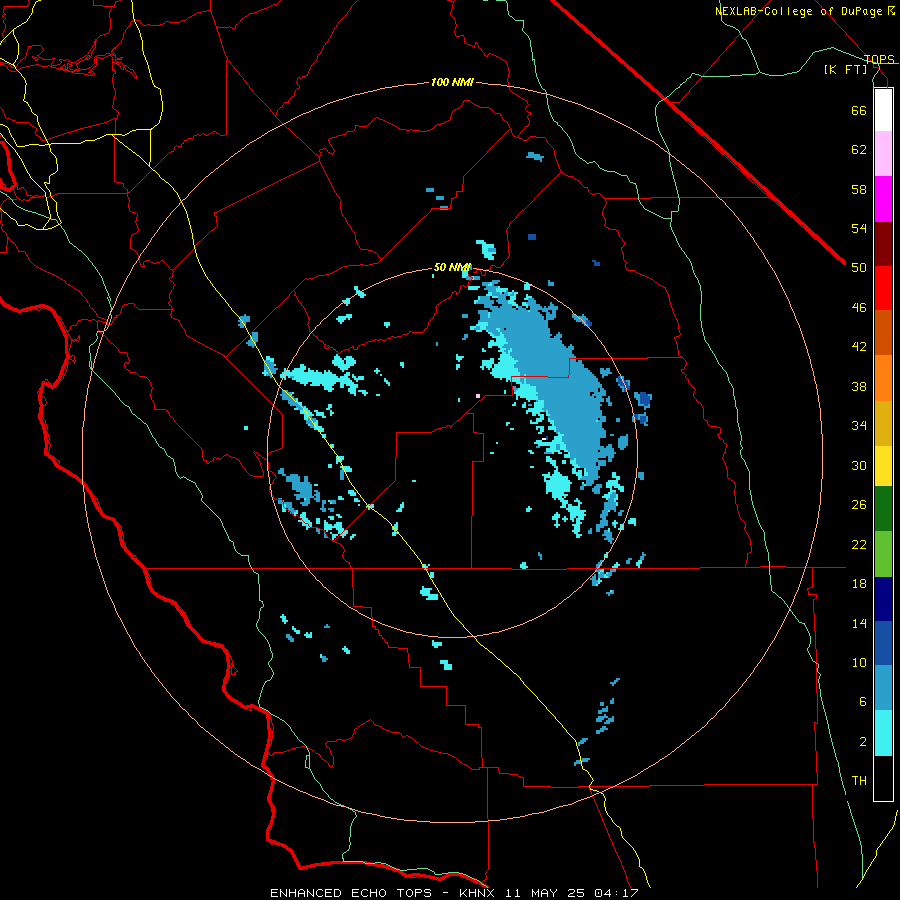Click the medium blue legend swatch
The image size is (900, 900).
[x=883, y=643]
